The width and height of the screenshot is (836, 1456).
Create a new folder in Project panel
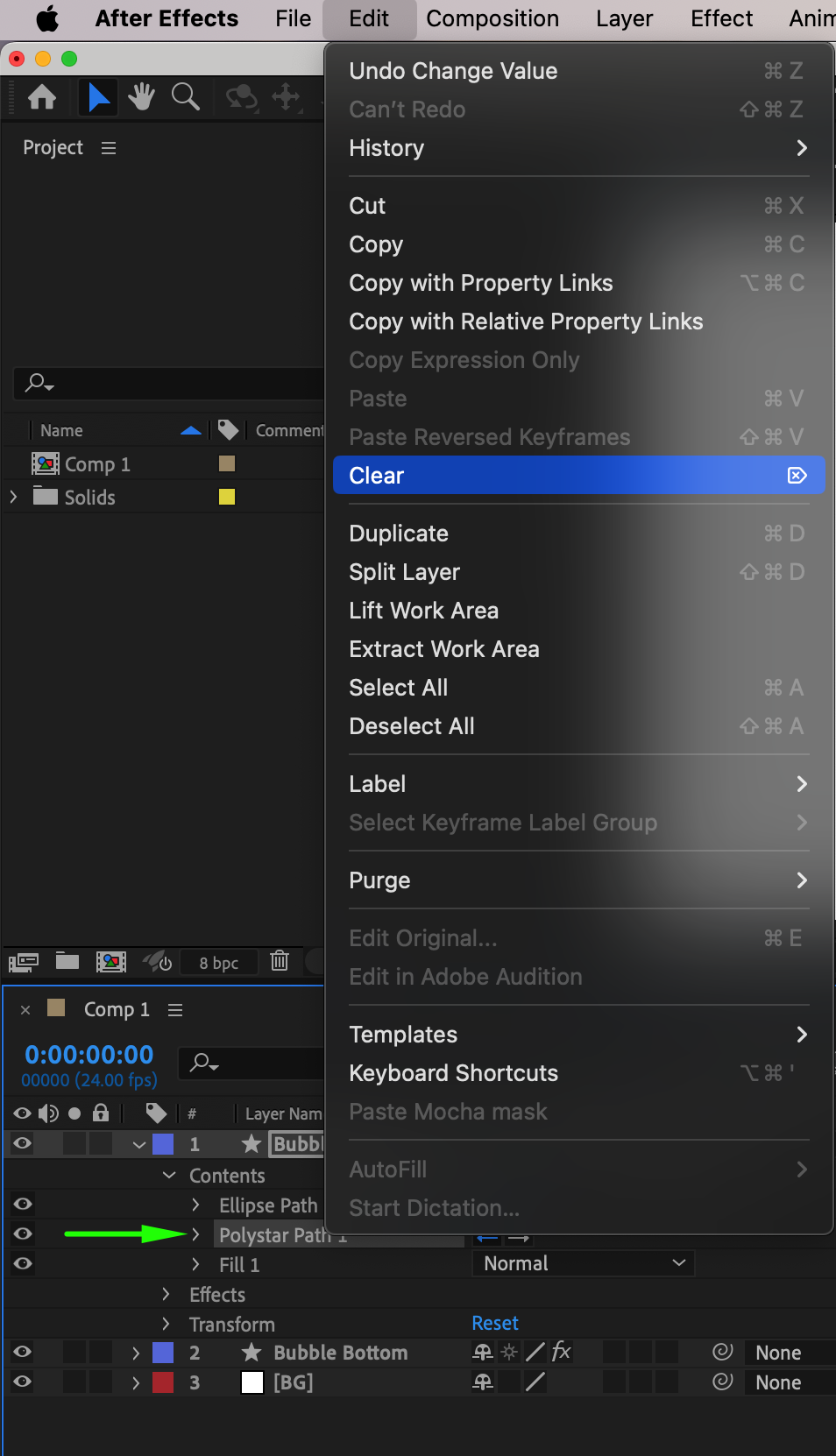point(67,961)
